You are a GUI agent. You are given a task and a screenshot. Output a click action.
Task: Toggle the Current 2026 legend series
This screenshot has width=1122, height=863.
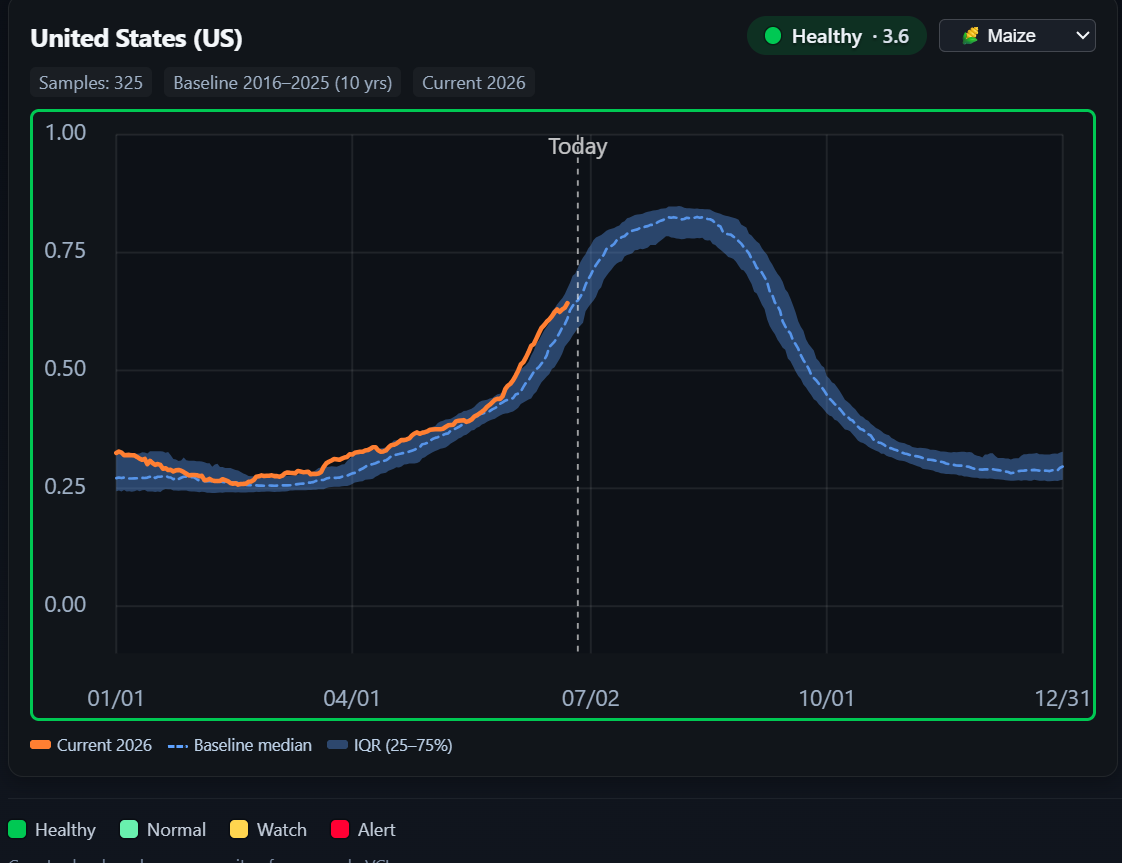tap(91, 745)
